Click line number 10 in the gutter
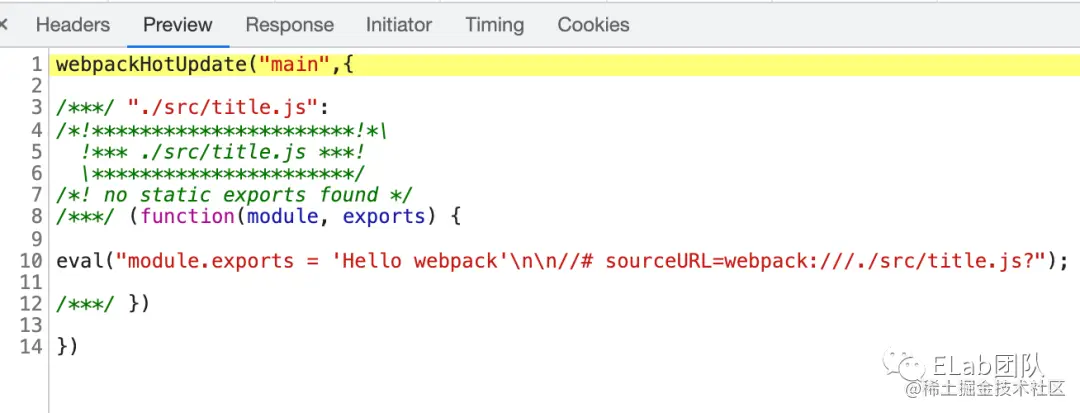1080x413 pixels. [32, 261]
